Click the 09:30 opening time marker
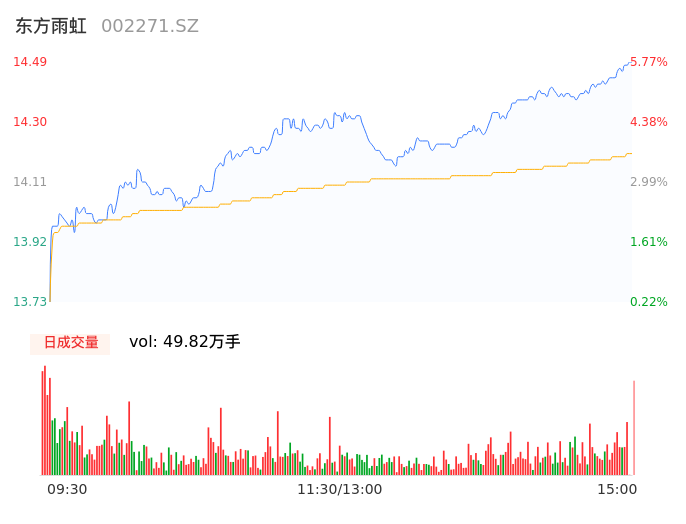The image size is (686, 524). click(x=67, y=489)
